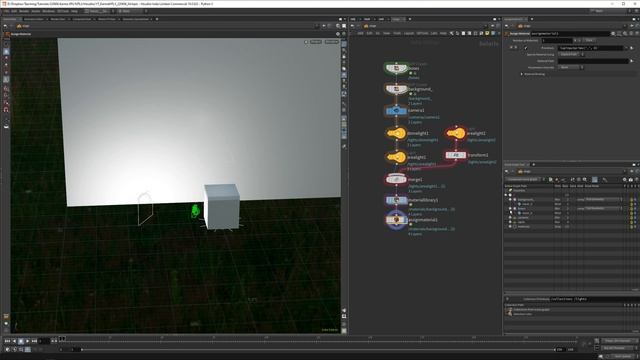Select the materiallibrary1 node
Screen dimensions: 640x360
(396, 200)
